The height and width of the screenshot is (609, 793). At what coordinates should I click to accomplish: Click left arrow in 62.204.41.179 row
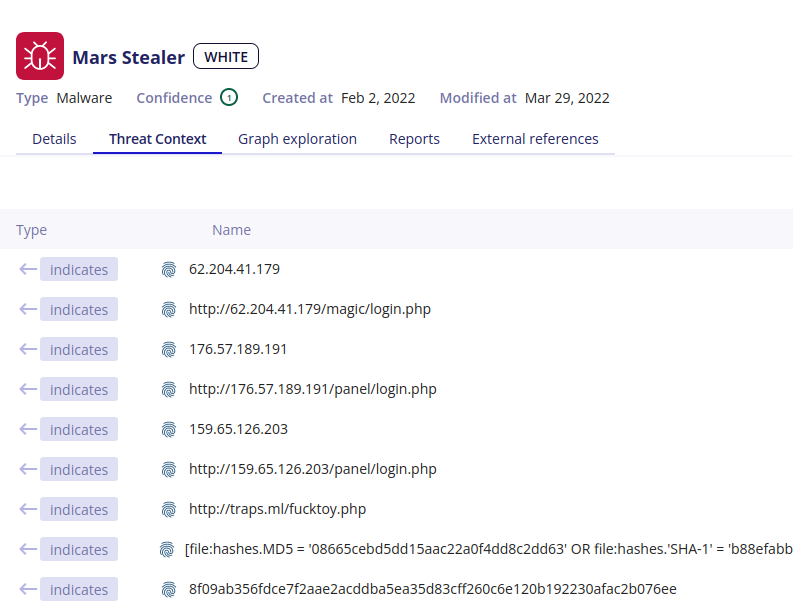pos(28,269)
